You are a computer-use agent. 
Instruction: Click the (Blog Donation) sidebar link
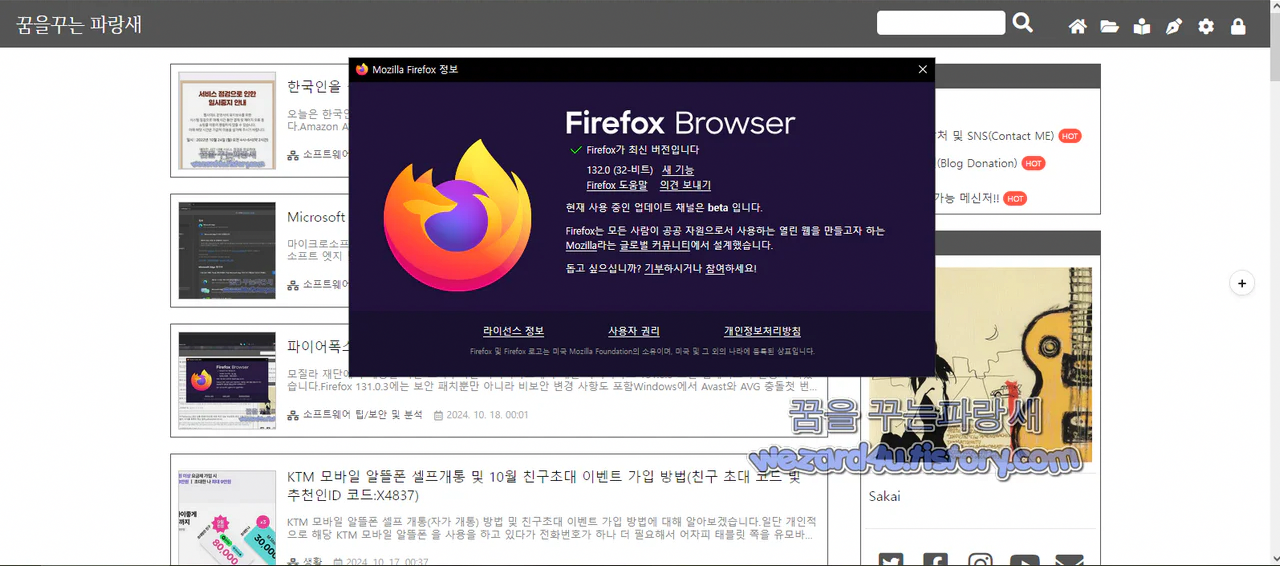pos(976,163)
